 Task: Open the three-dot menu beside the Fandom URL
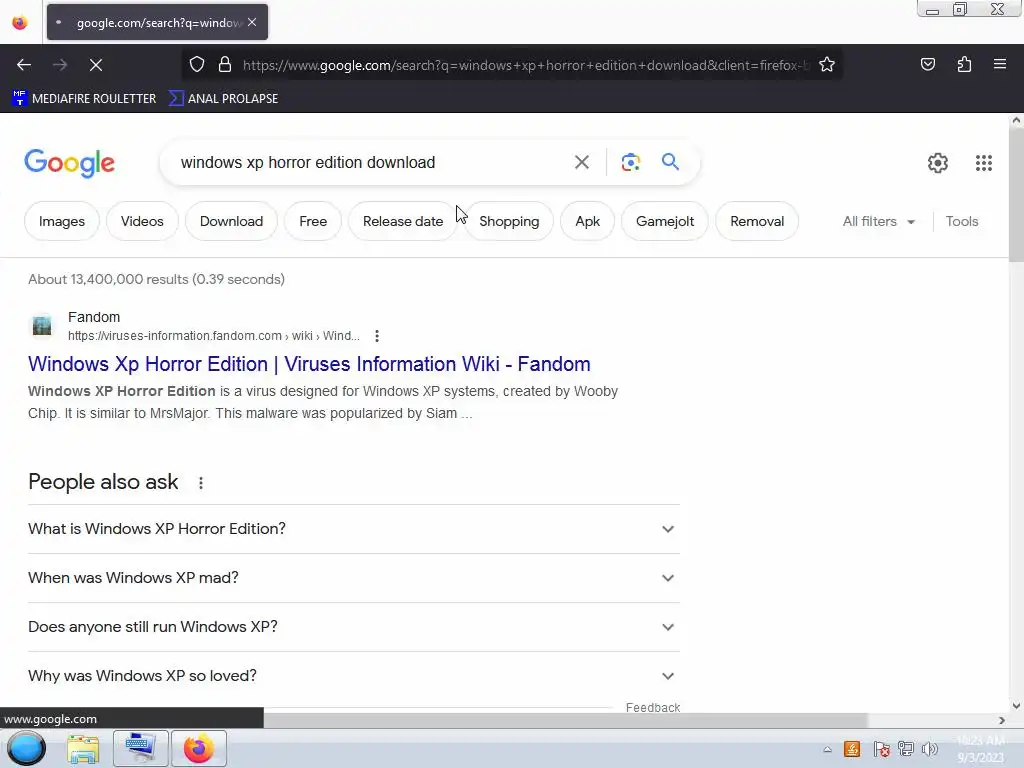(377, 336)
